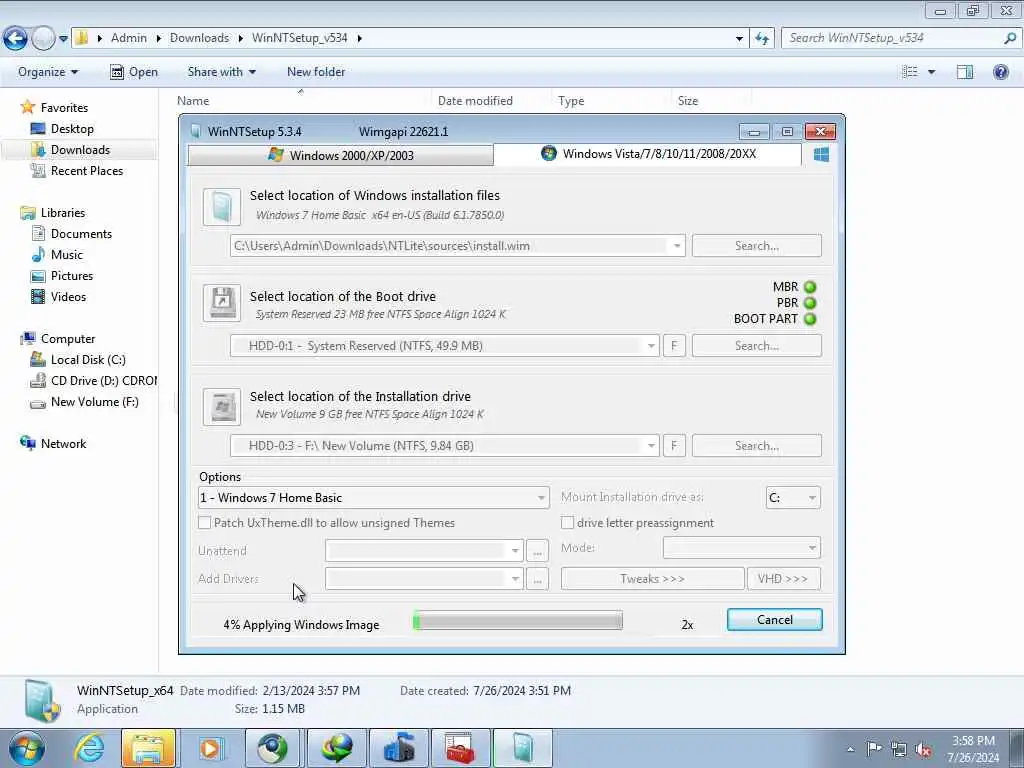1024x768 pixels.
Task: Click Open in Explorer toolbar
Action: [133, 72]
